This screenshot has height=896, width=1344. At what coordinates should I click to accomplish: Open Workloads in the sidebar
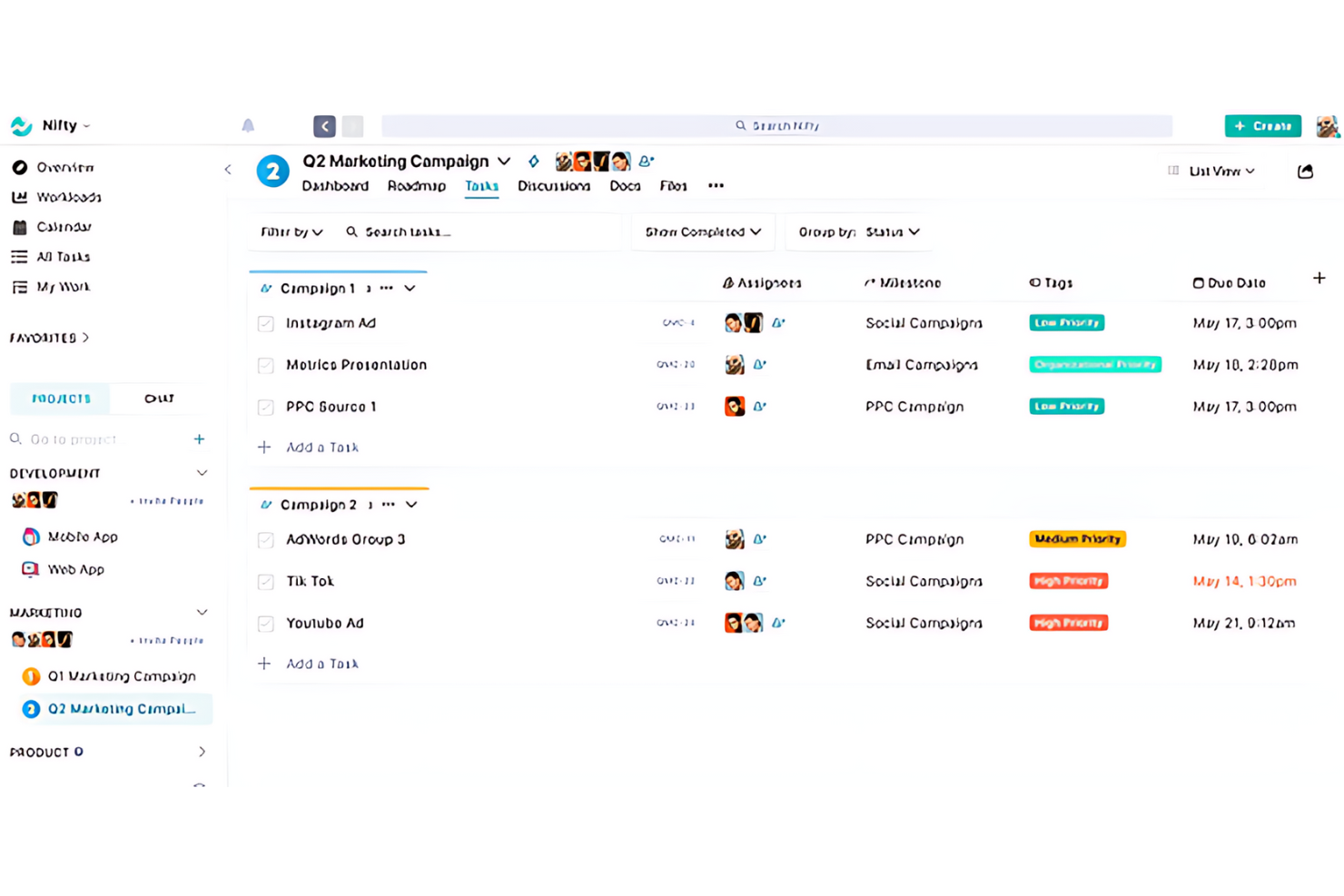click(56, 197)
